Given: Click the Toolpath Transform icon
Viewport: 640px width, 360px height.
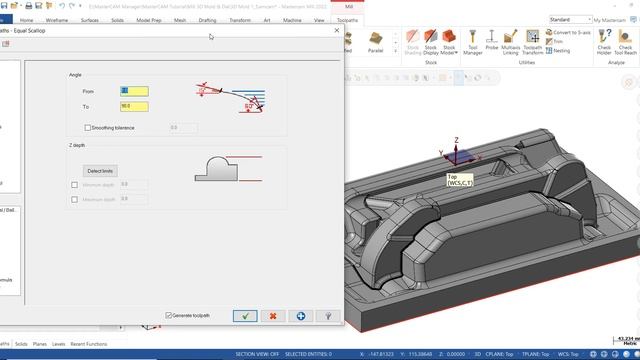Looking at the screenshot, I should (x=533, y=42).
